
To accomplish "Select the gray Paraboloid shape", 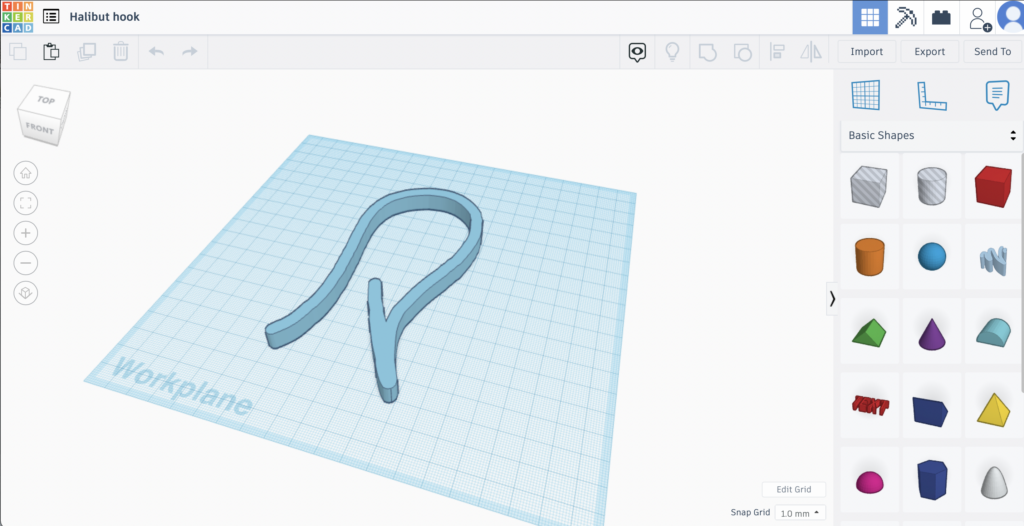I will click(x=993, y=482).
